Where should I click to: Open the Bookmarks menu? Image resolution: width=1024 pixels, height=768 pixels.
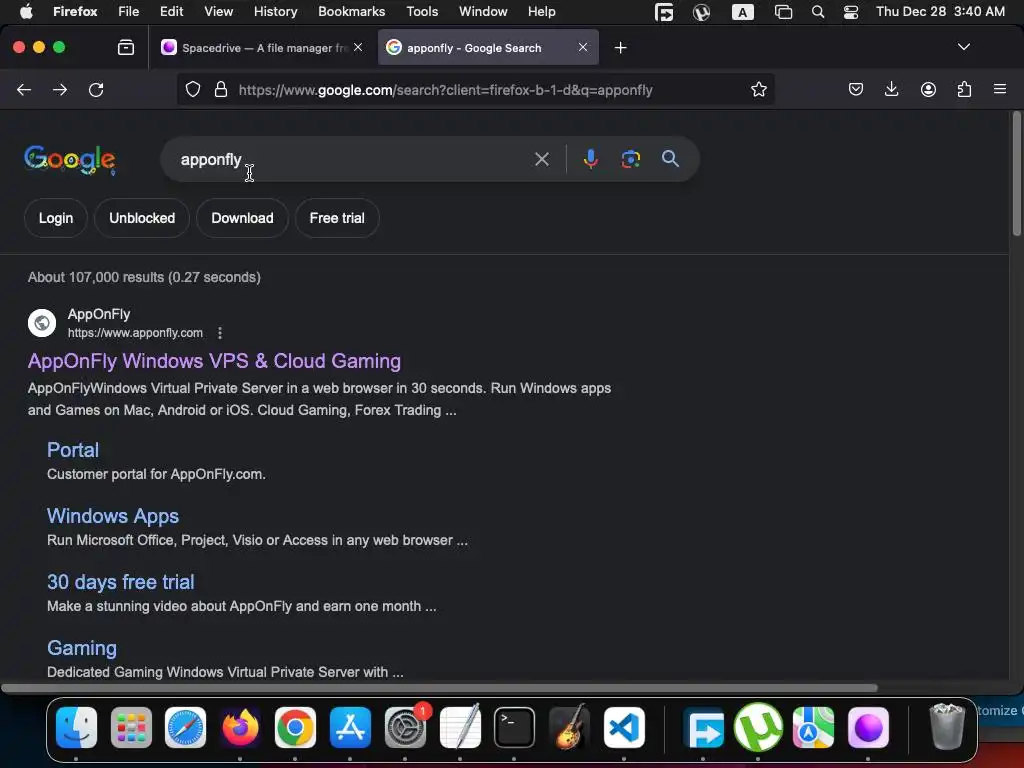coord(351,12)
